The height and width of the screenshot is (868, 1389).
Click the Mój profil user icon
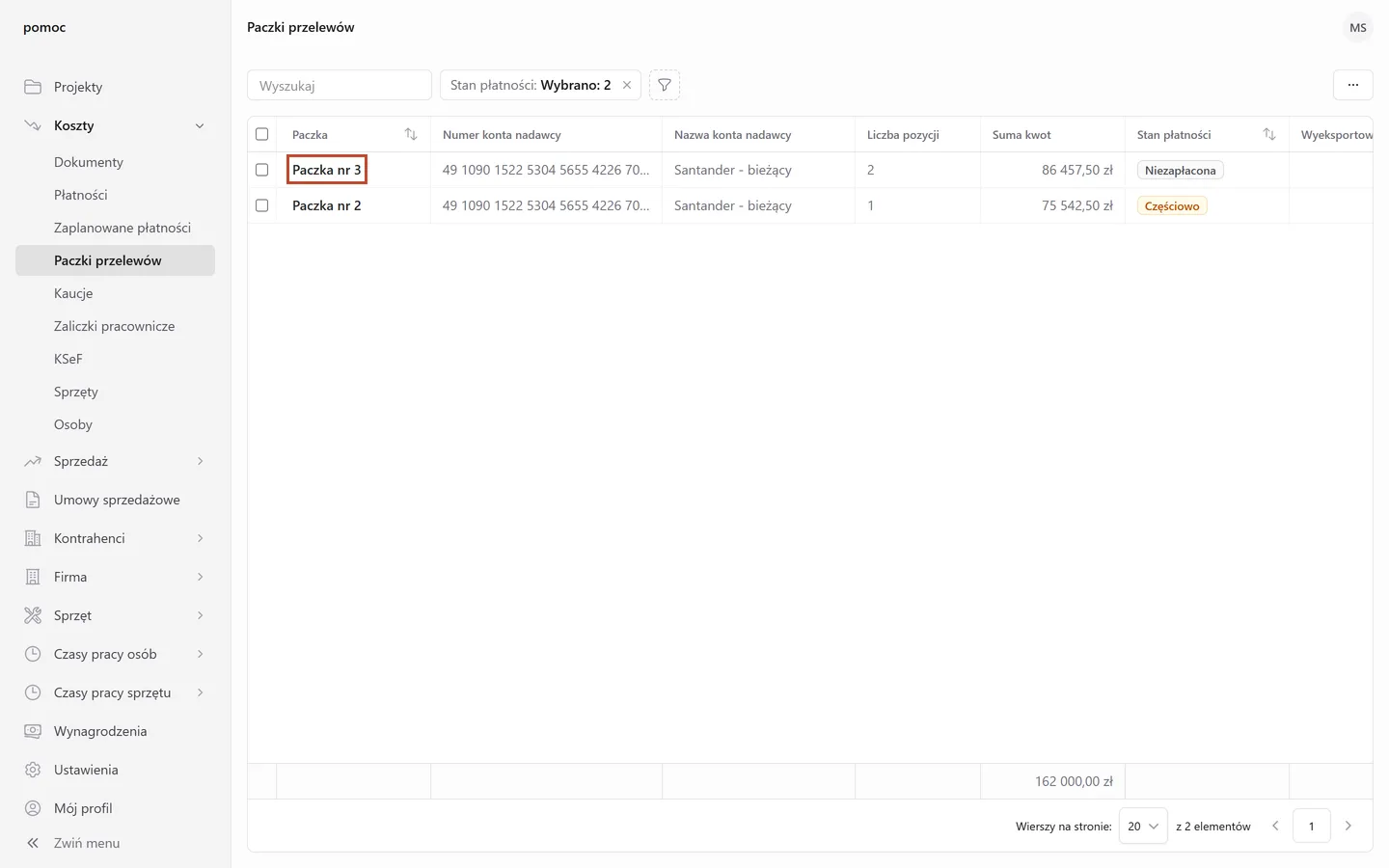coord(33,808)
